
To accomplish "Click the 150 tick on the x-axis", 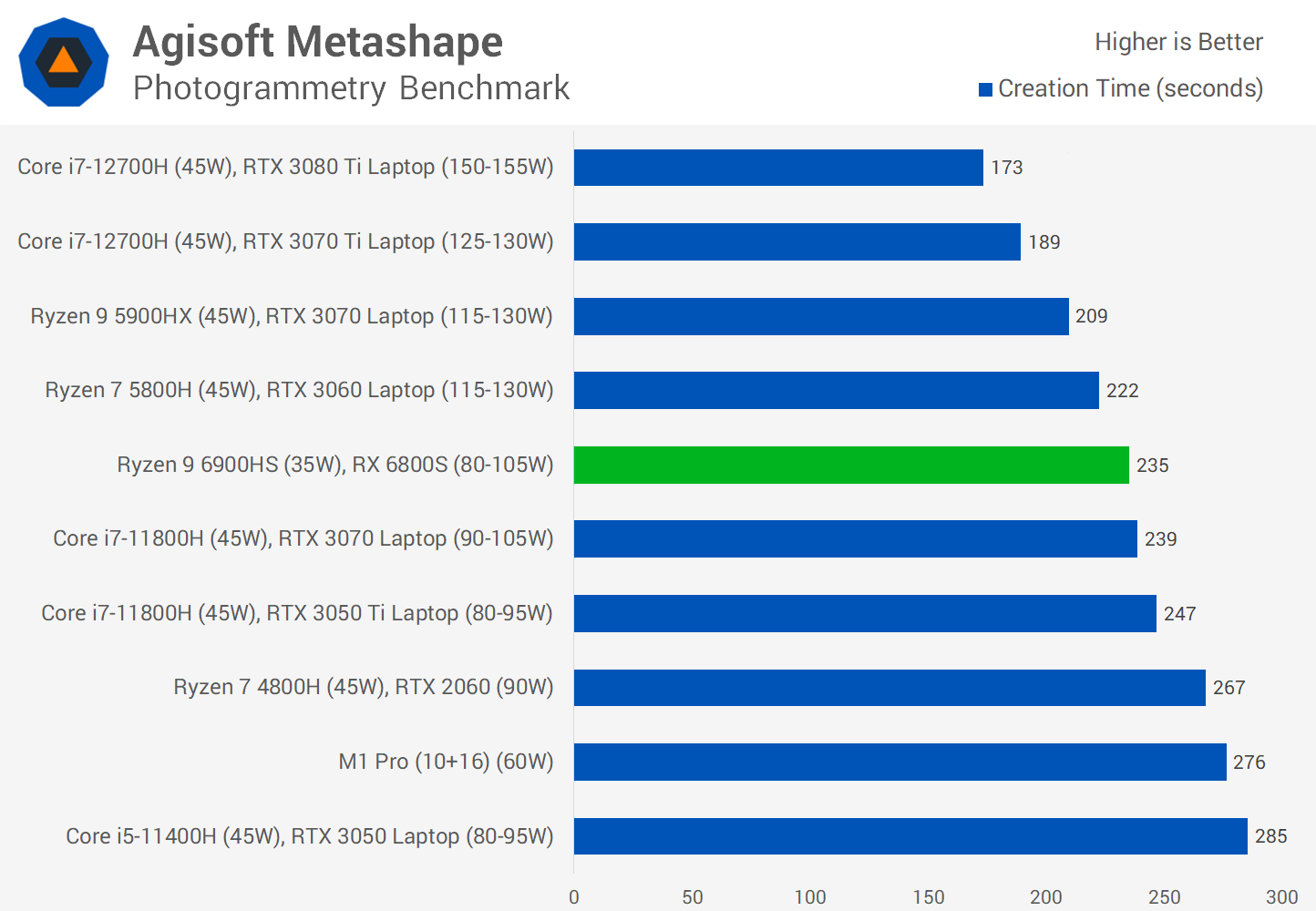I will 928,896.
